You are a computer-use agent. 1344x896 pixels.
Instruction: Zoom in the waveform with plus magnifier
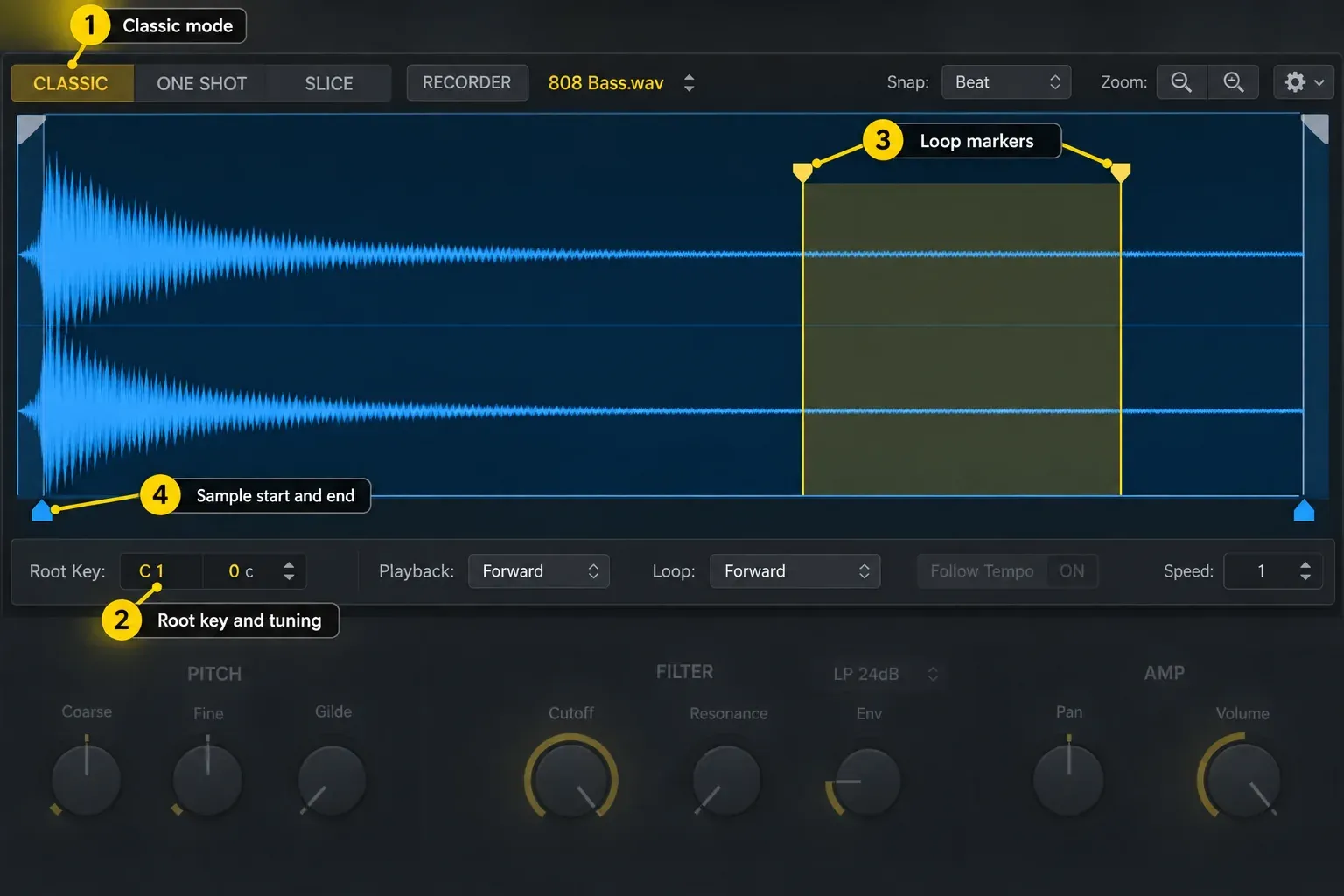[x=1233, y=82]
